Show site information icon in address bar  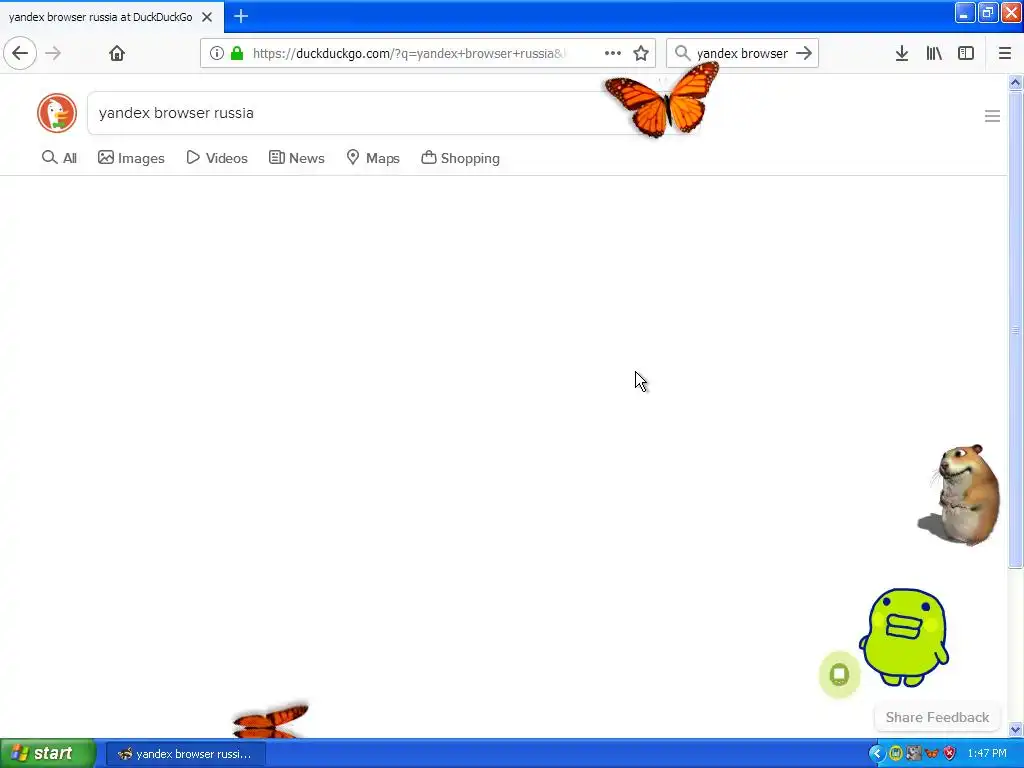217,54
